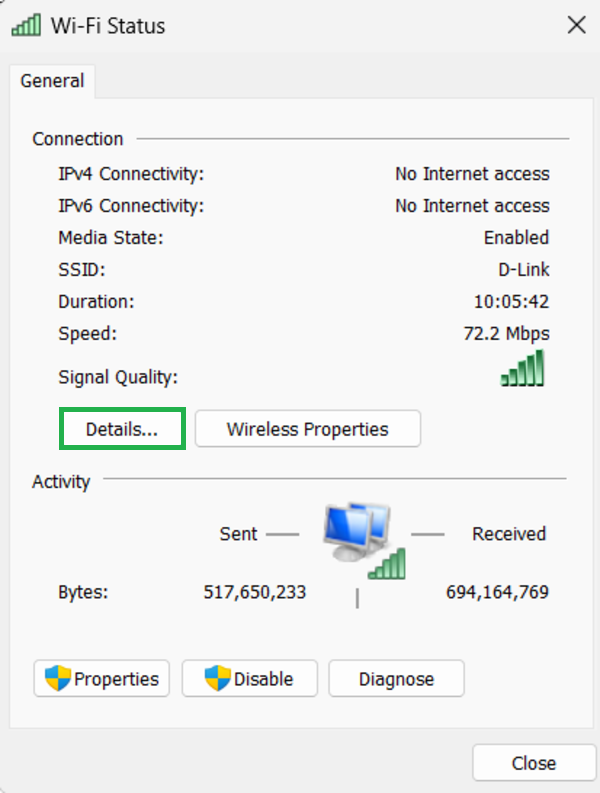The image size is (600, 793).
Task: Click the Media State value Enabled
Action: point(516,238)
